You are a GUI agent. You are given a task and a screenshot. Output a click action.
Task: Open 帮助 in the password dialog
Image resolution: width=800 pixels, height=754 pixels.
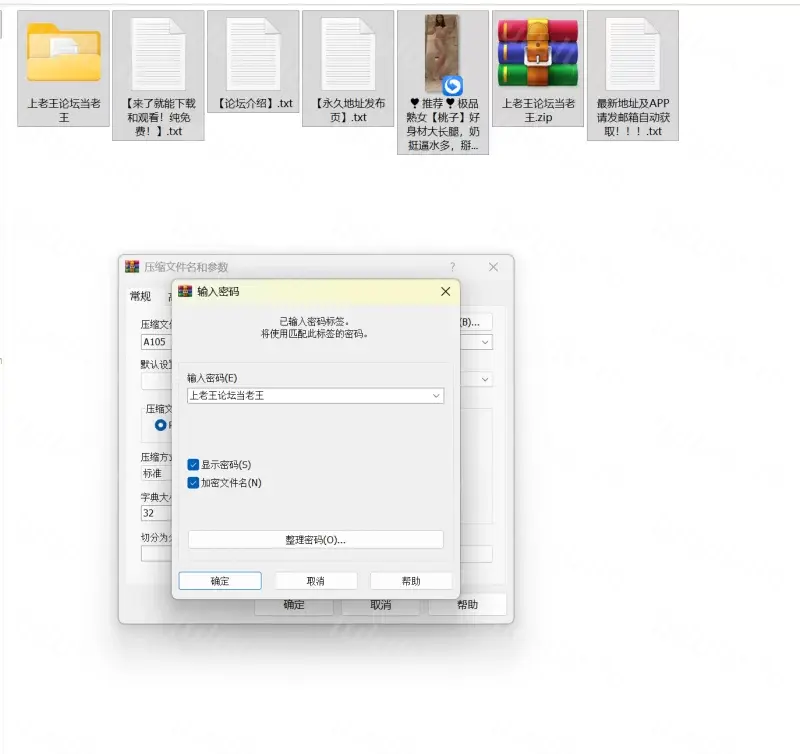click(x=410, y=581)
